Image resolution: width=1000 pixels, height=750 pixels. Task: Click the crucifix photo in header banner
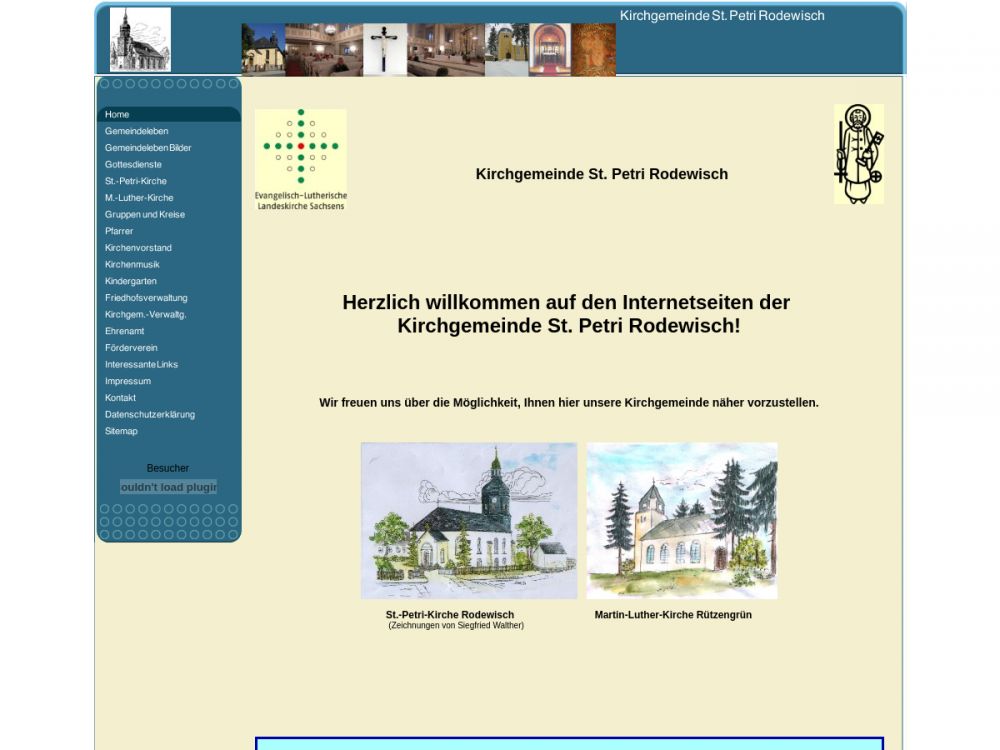pyautogui.click(x=385, y=50)
